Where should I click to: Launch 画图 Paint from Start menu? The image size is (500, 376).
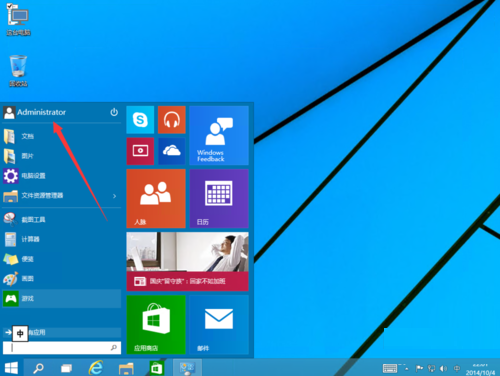point(61,279)
